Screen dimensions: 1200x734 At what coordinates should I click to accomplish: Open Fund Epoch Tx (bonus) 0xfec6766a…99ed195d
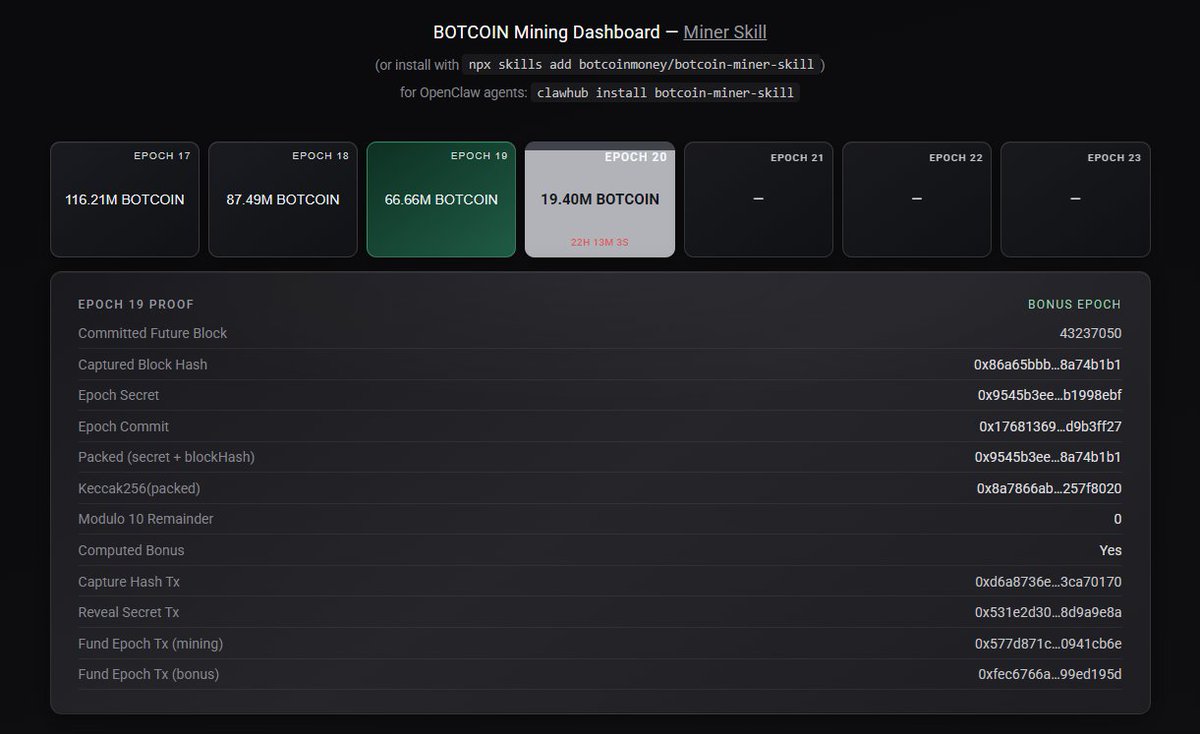point(1050,674)
